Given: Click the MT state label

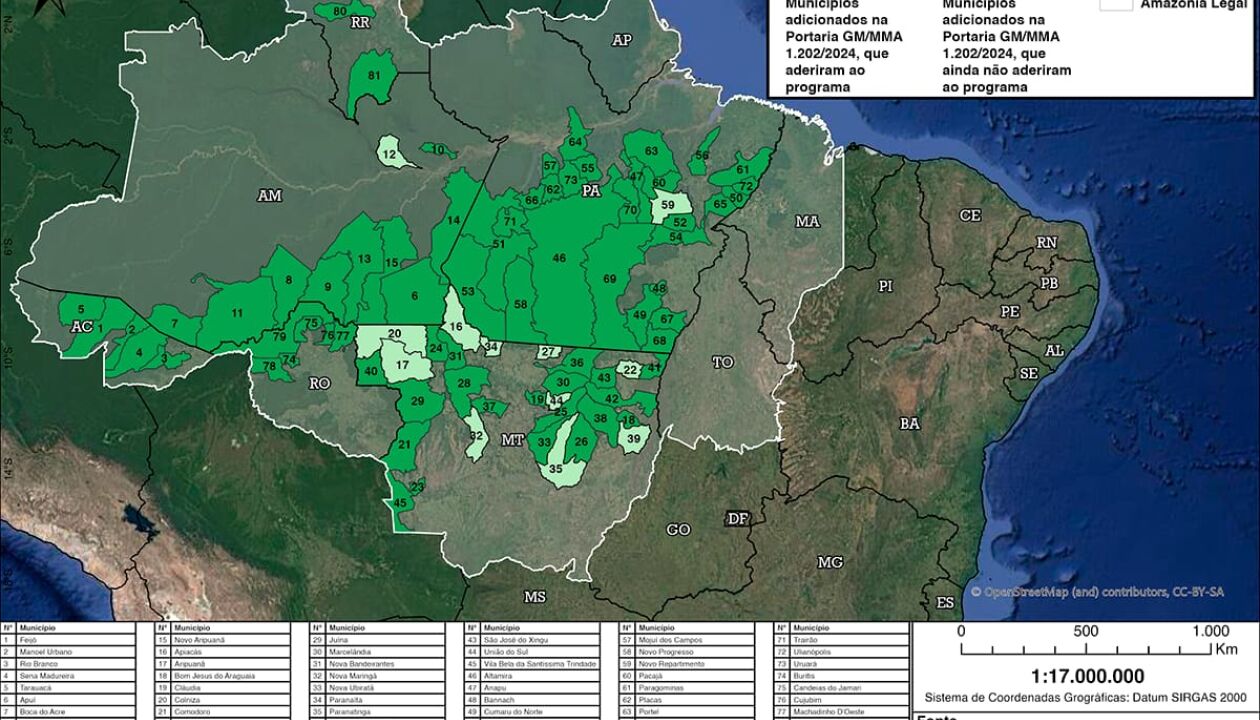Looking at the screenshot, I should [512, 439].
